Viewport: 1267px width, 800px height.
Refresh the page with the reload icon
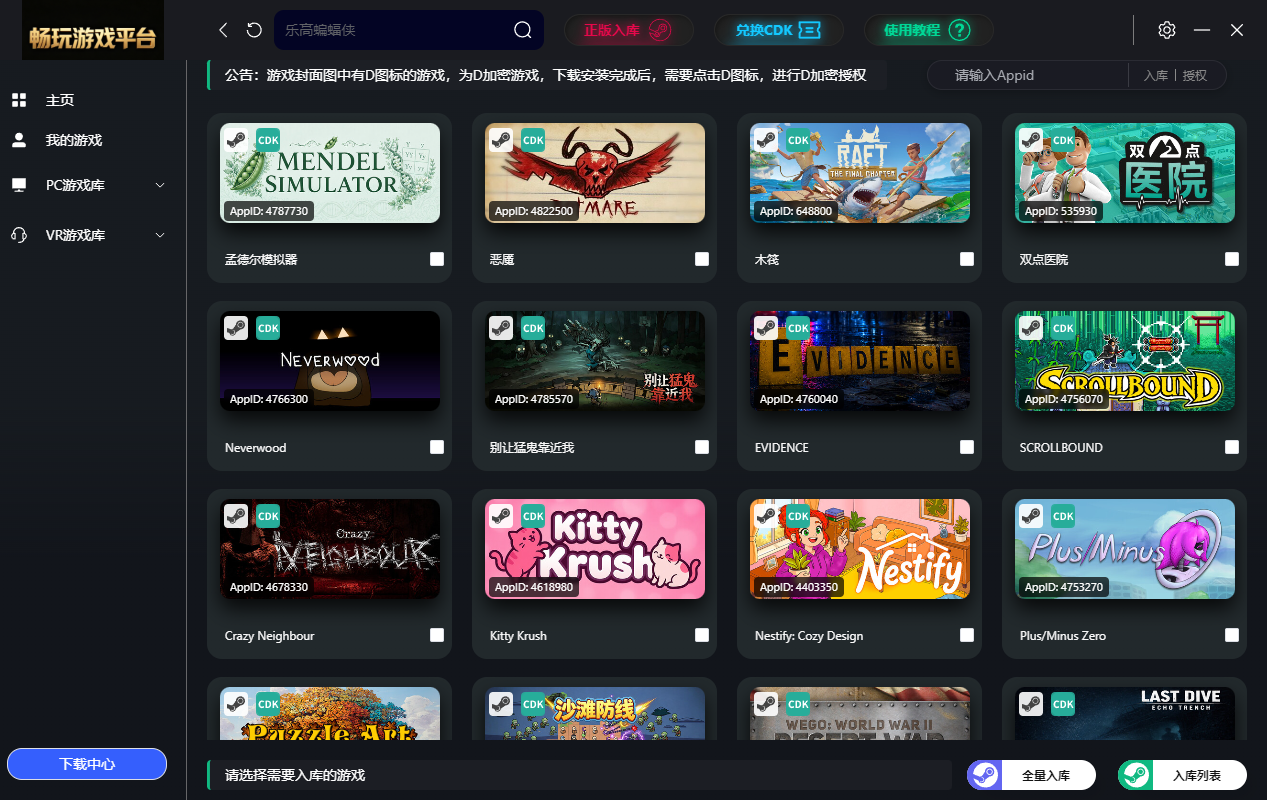coord(254,30)
